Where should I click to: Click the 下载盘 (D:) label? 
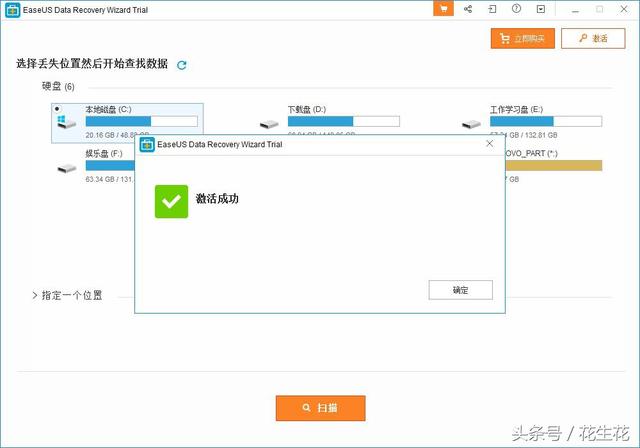tap(307, 109)
